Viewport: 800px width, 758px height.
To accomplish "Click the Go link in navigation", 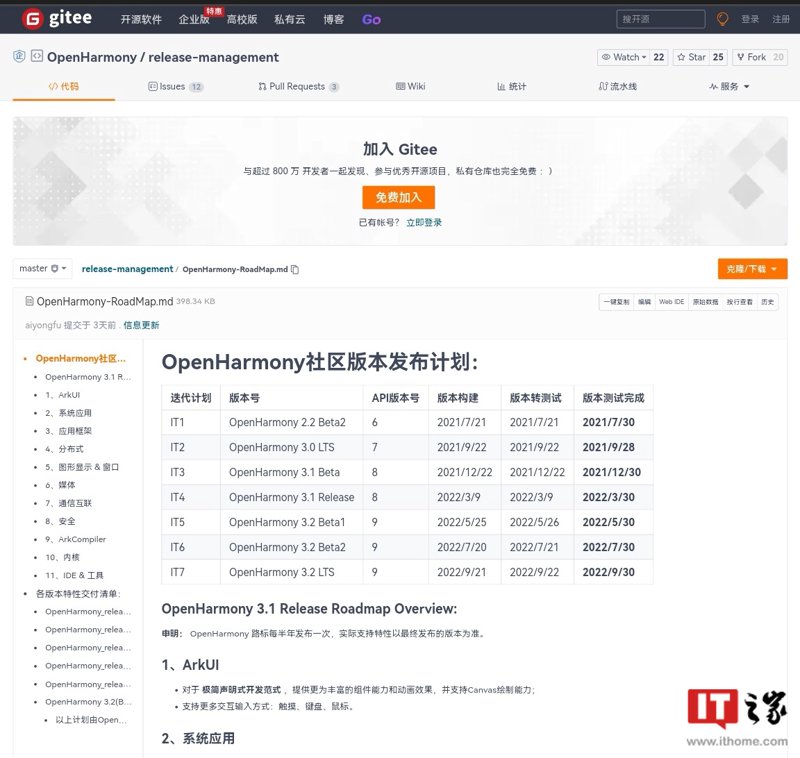I will [371, 19].
